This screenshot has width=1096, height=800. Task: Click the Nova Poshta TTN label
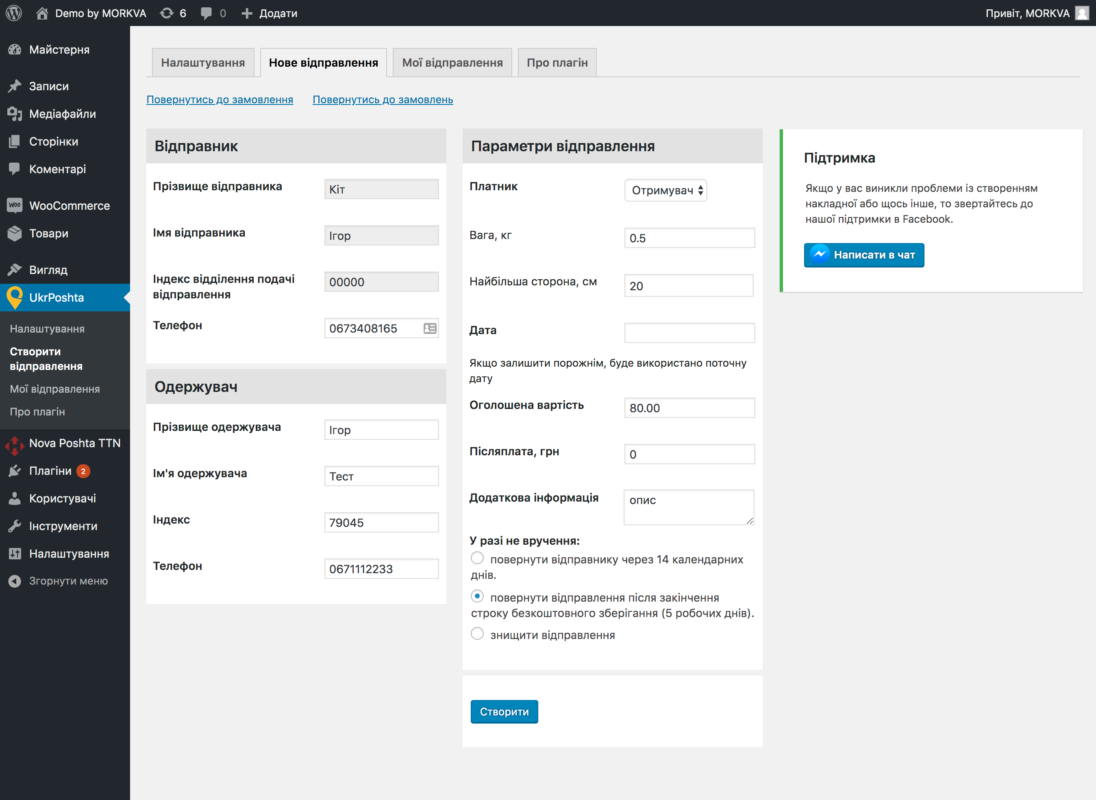click(75, 443)
